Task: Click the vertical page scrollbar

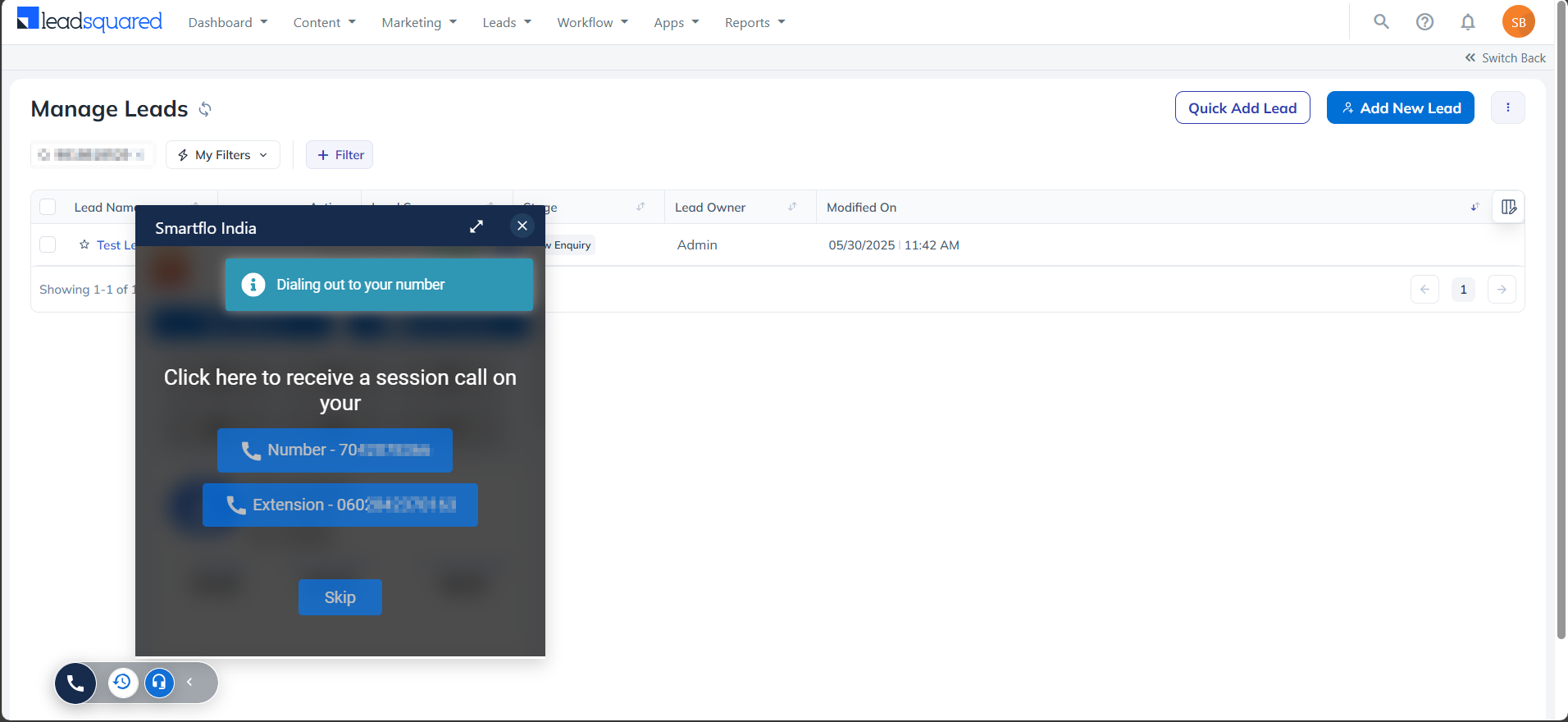Action: point(1561,320)
